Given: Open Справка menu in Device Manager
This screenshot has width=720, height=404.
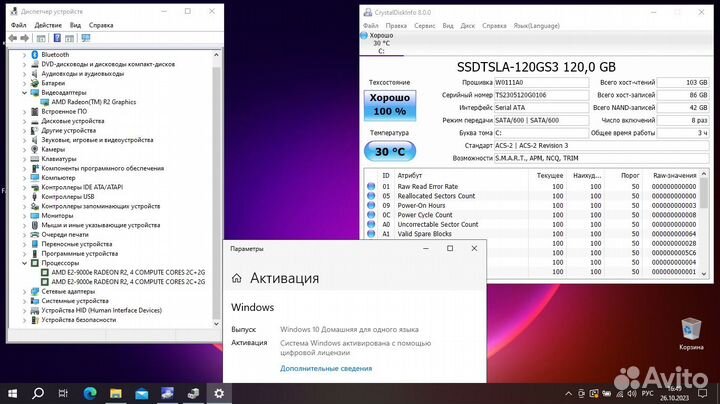Looking at the screenshot, I should point(101,25).
